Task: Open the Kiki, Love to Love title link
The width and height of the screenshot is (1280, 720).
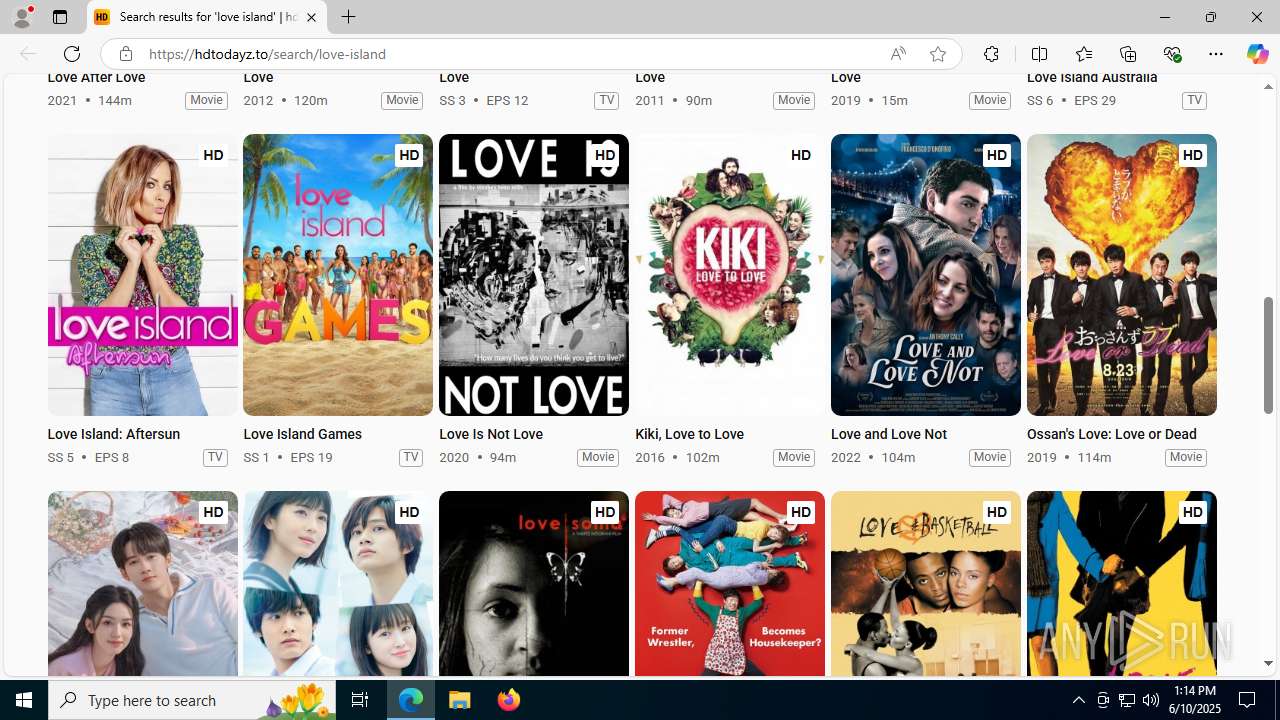Action: tap(689, 434)
